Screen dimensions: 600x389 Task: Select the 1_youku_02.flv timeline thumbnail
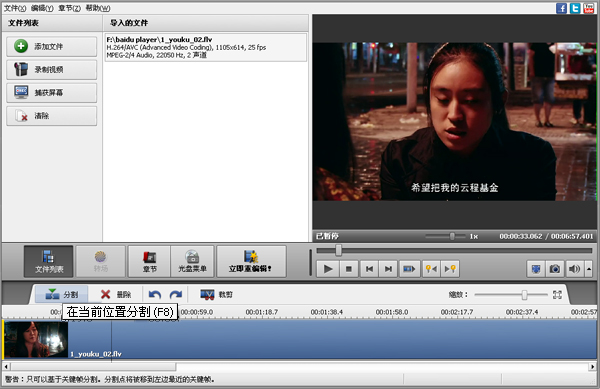coord(36,339)
